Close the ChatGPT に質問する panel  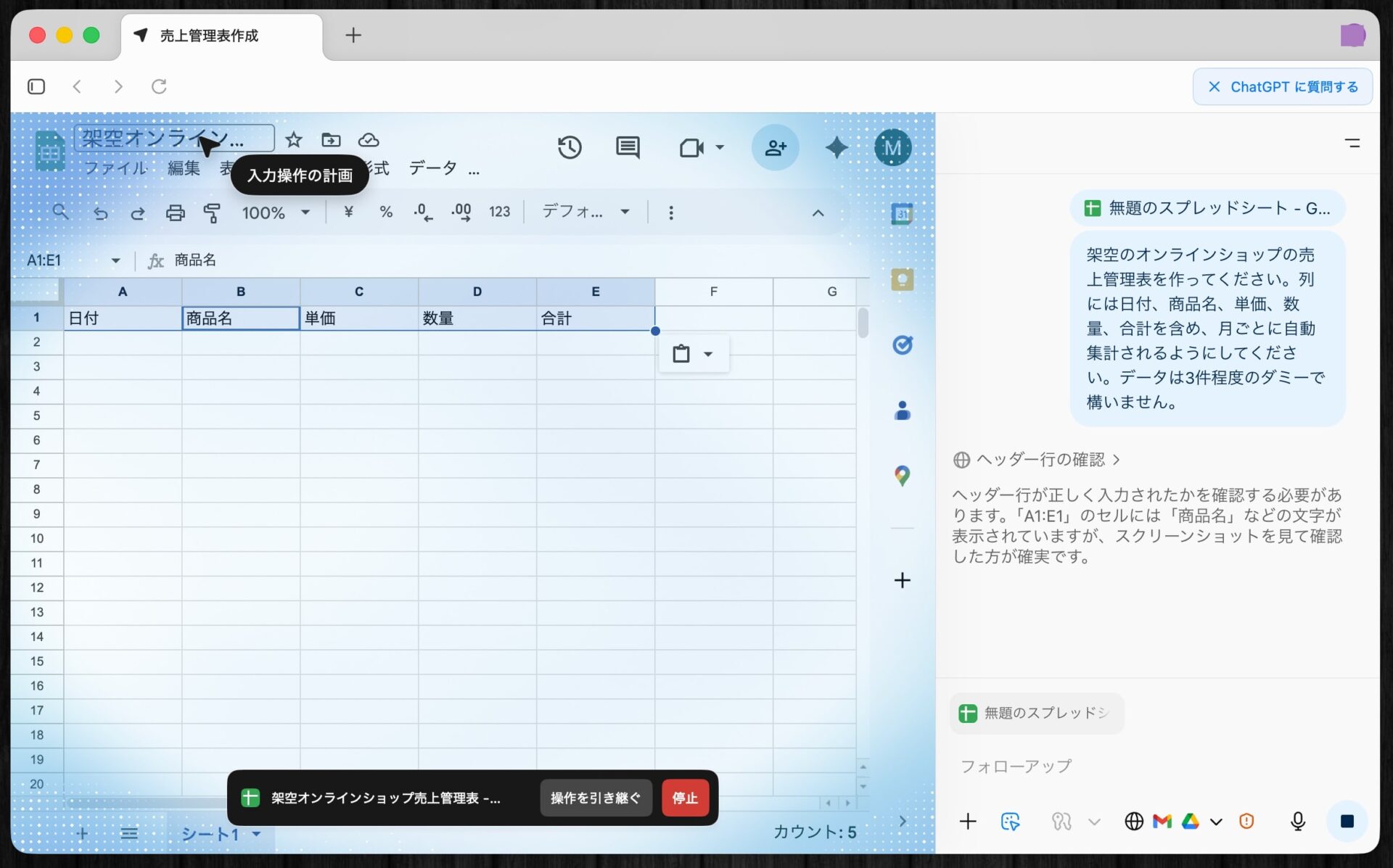[1214, 86]
